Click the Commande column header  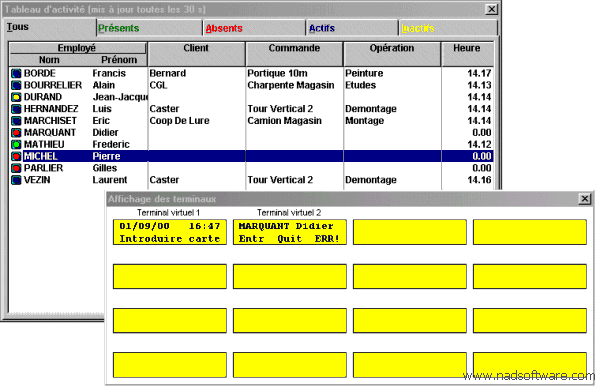(x=294, y=54)
